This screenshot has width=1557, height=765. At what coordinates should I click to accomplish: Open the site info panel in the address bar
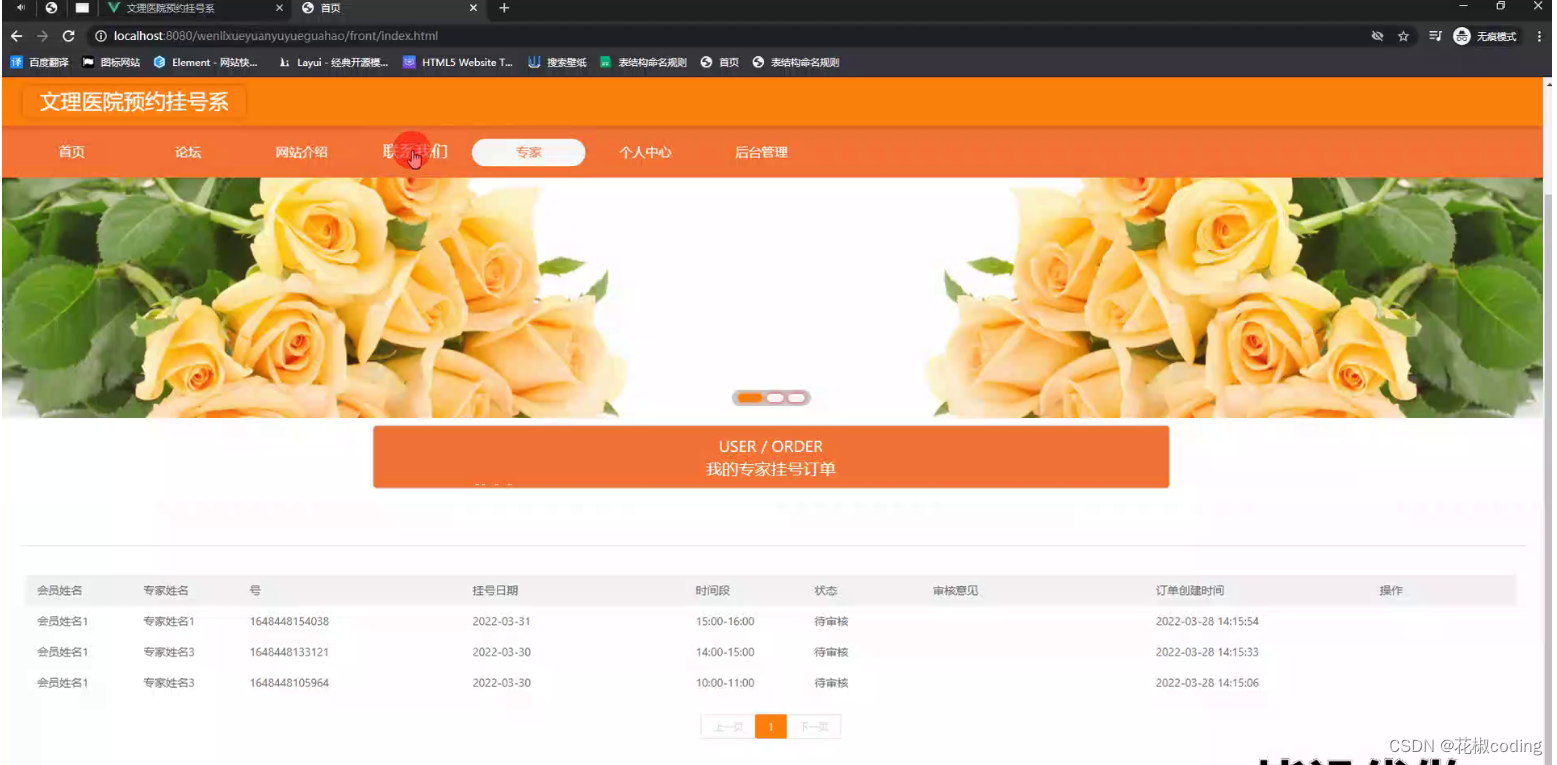(x=100, y=35)
